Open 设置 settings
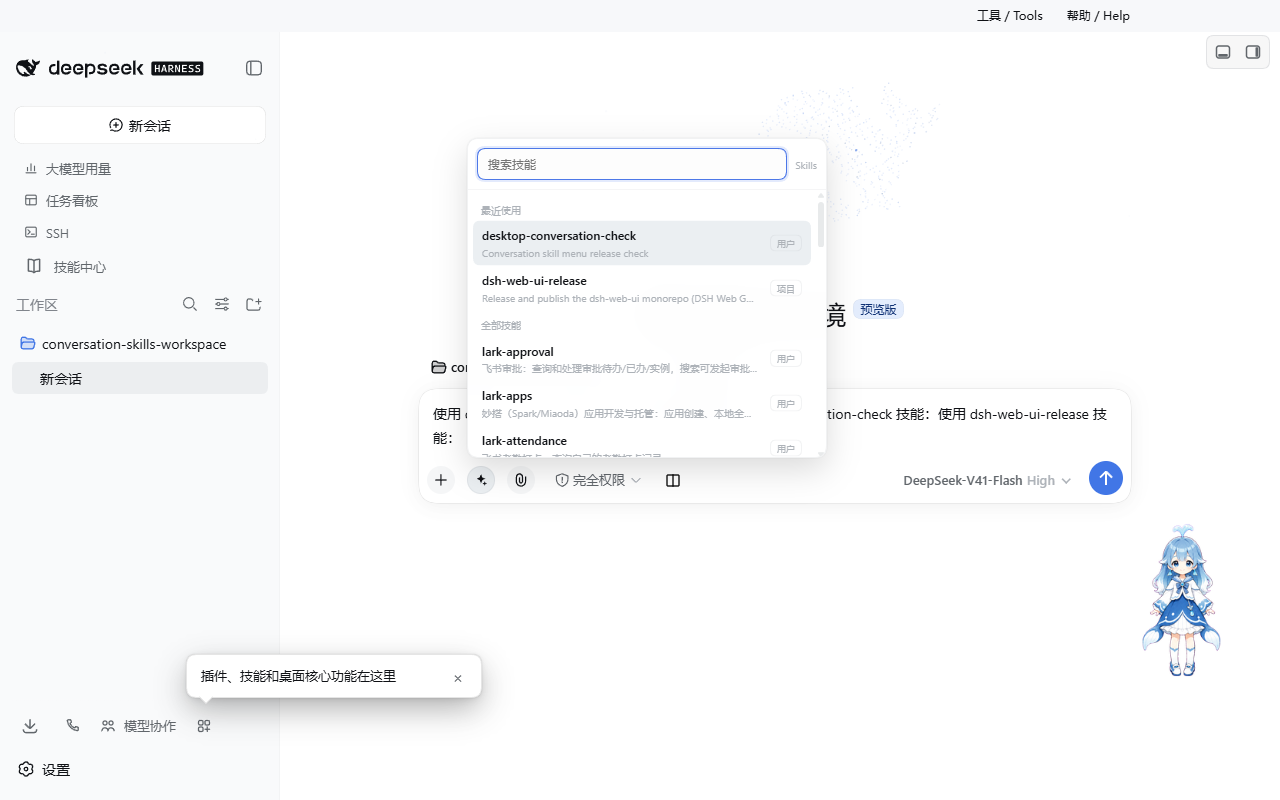The width and height of the screenshot is (1280, 800). tap(45, 770)
